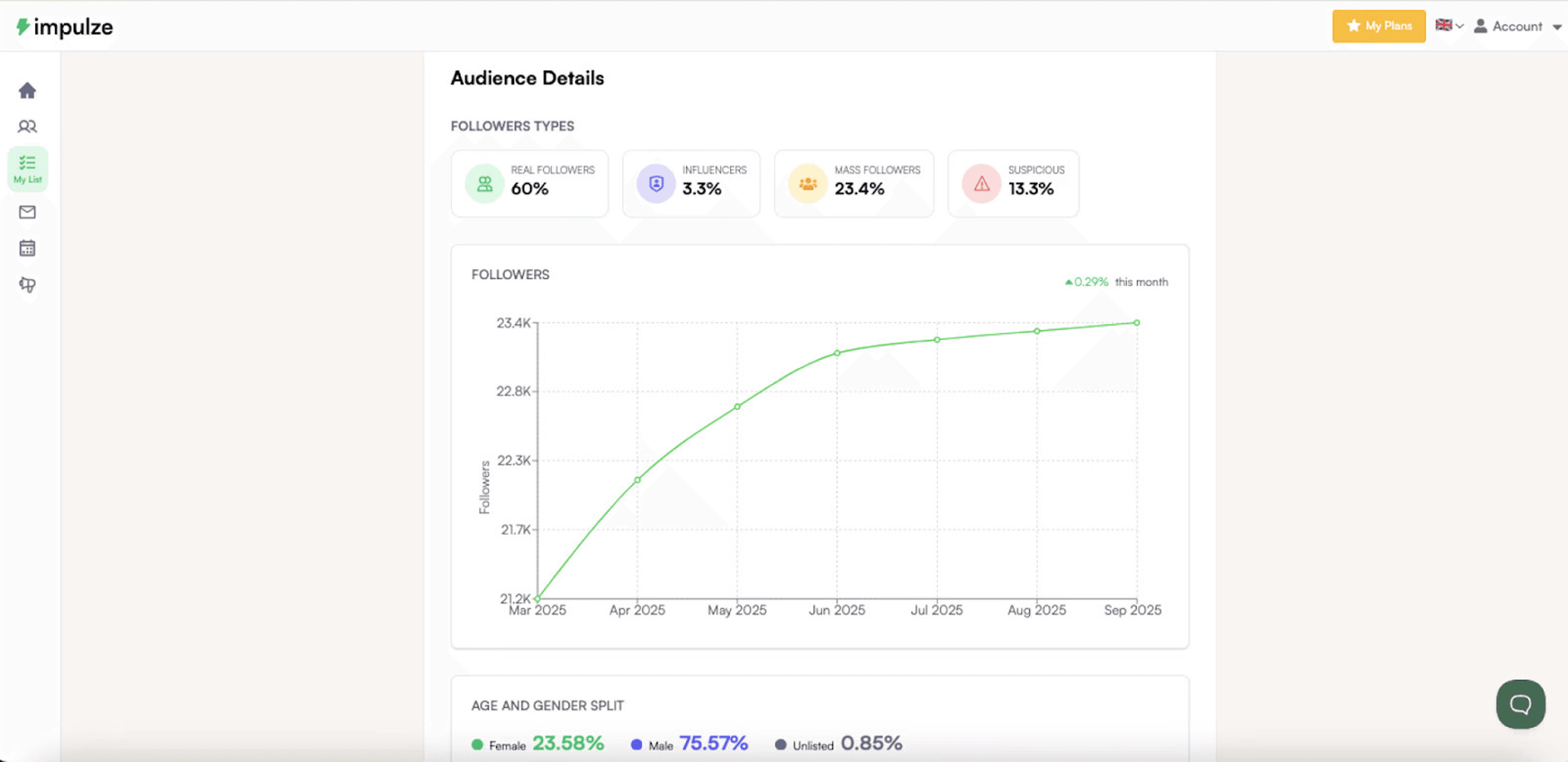Click the Account user icon
This screenshot has width=1568, height=762.
[x=1480, y=26]
